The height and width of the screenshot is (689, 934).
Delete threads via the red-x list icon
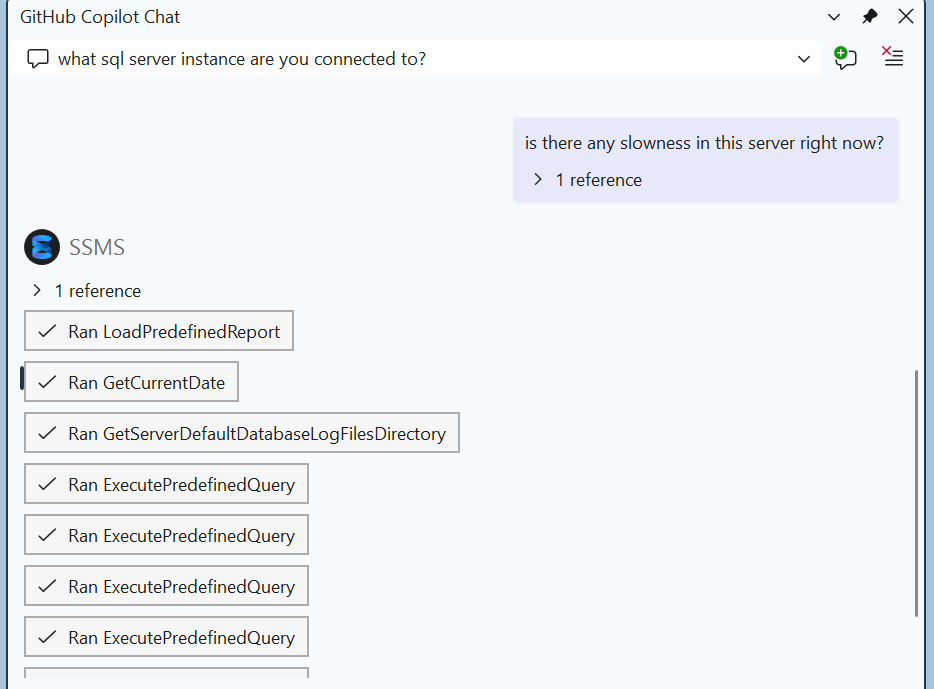point(892,57)
